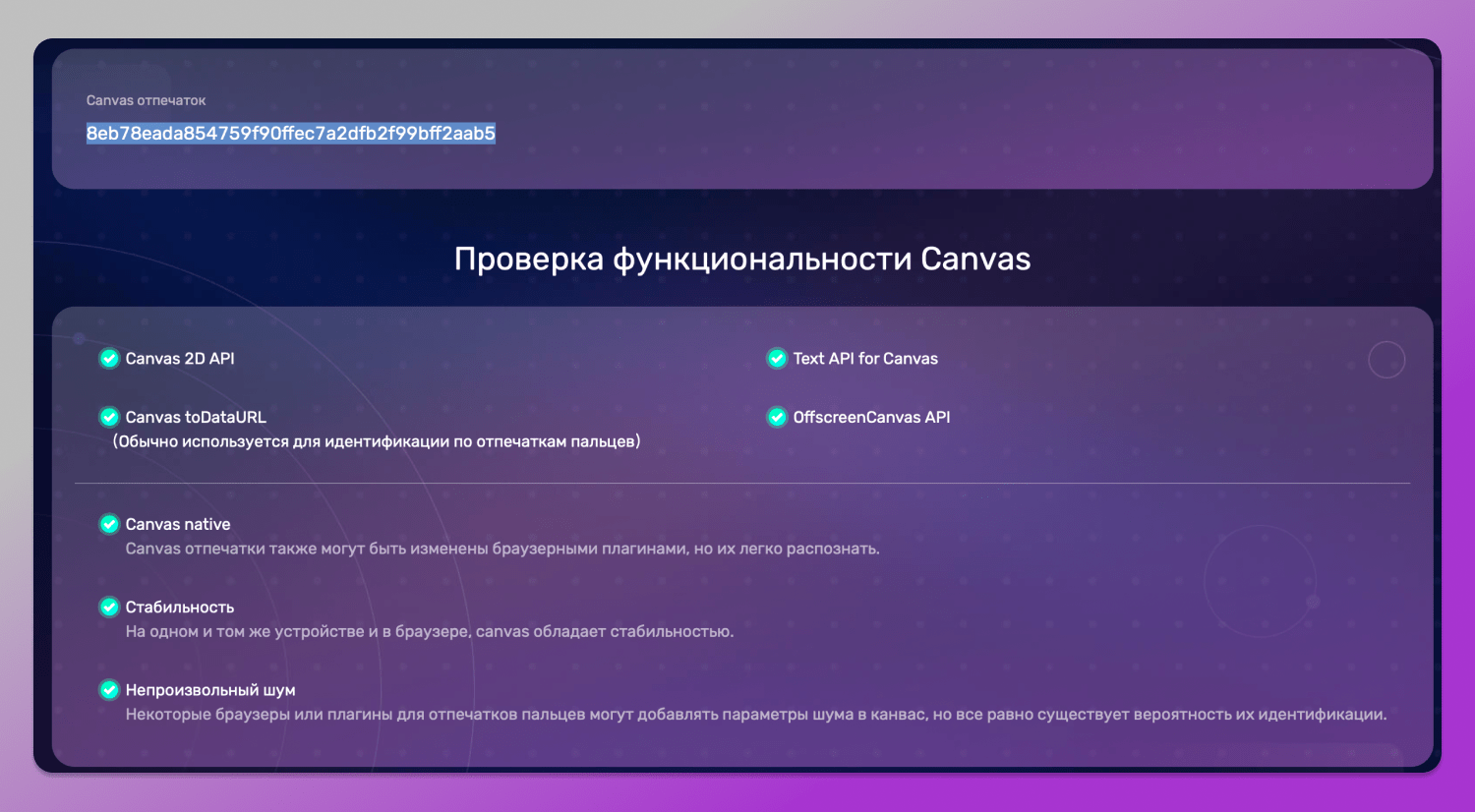
Task: Click the green checkmark beside Canvas 2D API
Action: (x=109, y=359)
